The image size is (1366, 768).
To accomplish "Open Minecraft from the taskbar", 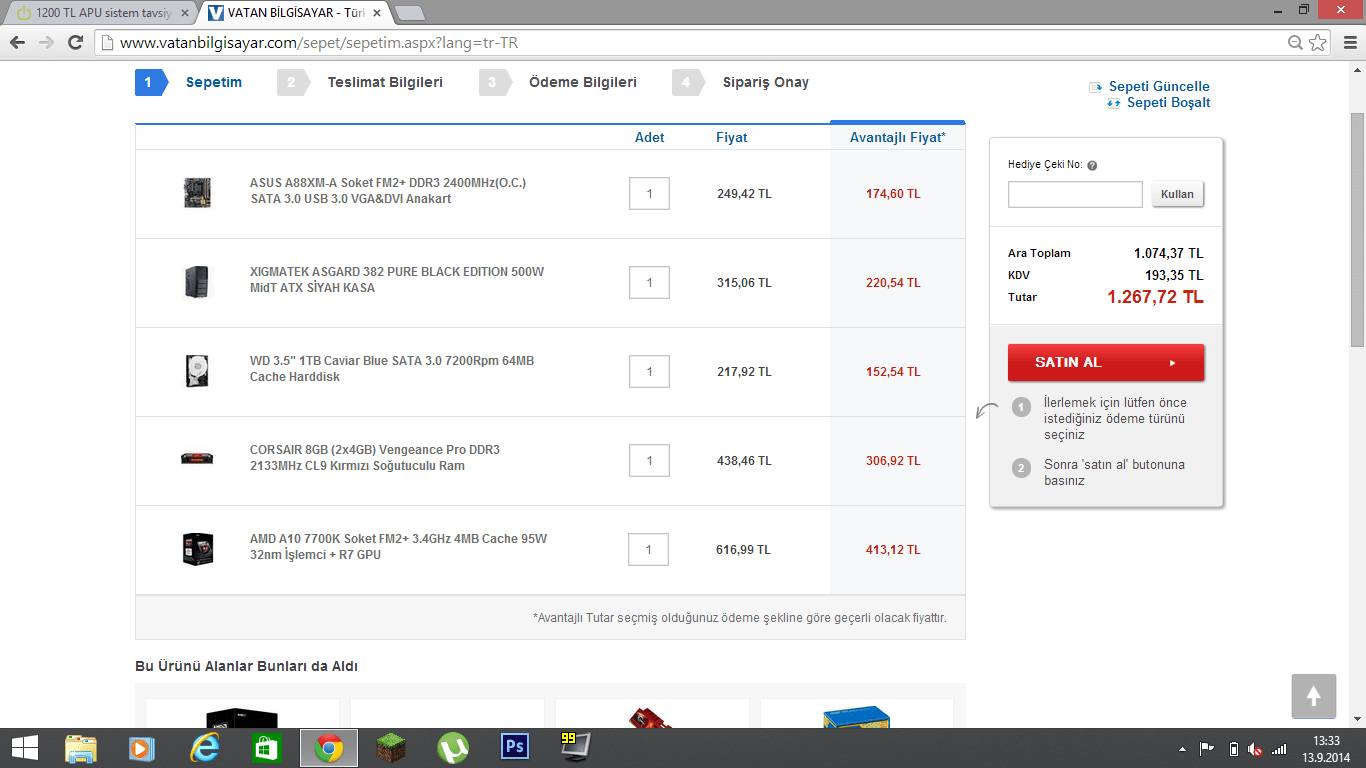I will [x=391, y=748].
